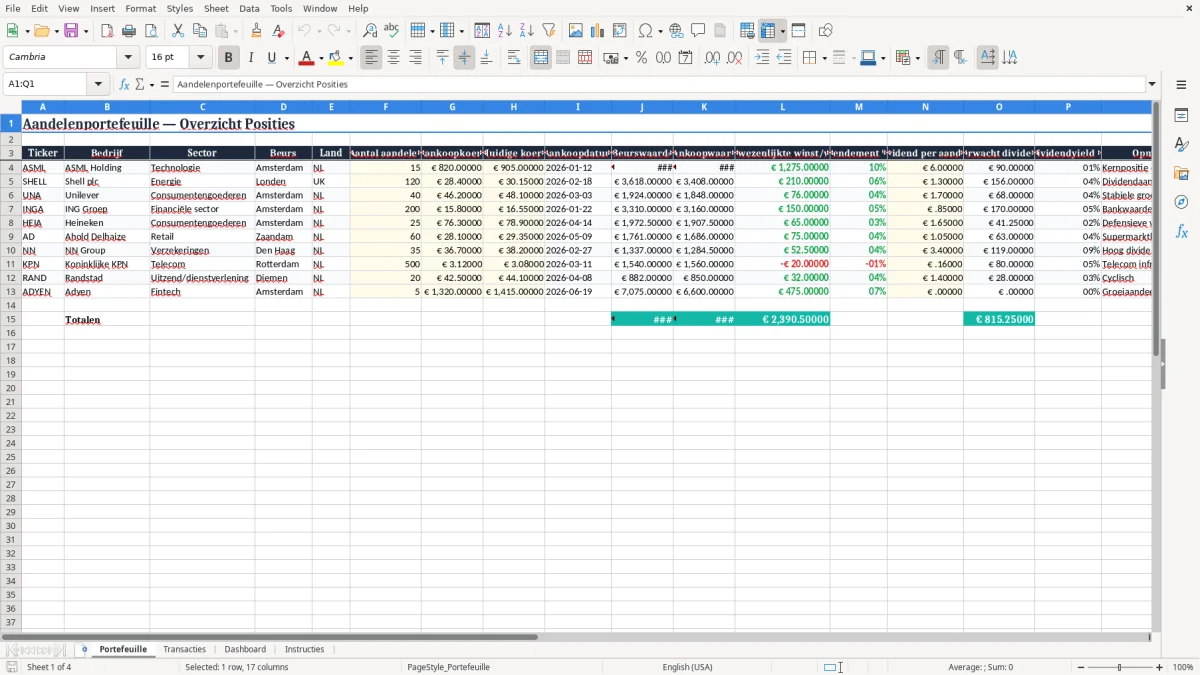
Task: Open Find & Replace icon
Action: 370,31
